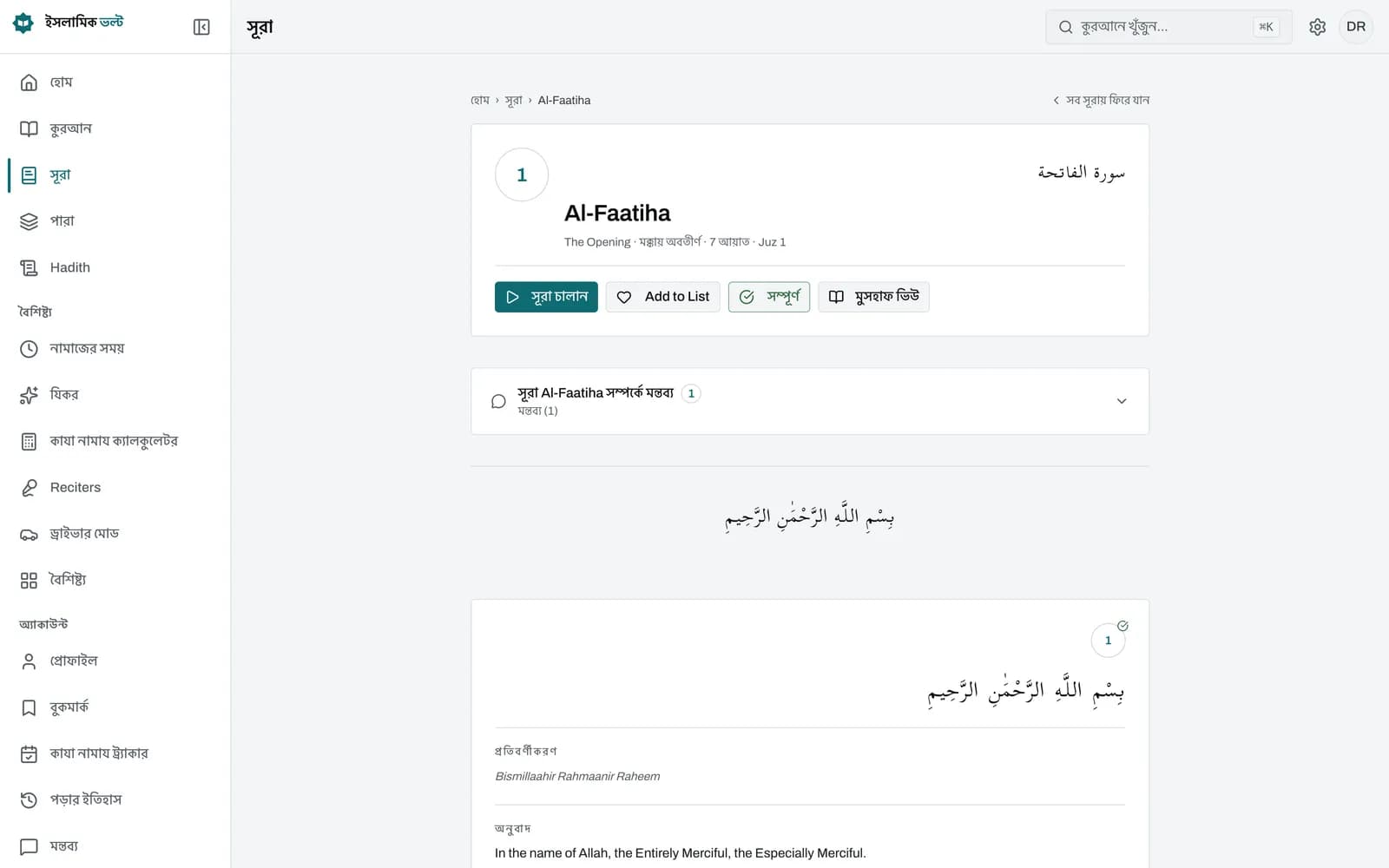Image resolution: width=1389 pixels, height=868 pixels.
Task: Open মুসহাফ ভিউ button
Action: pyautogui.click(x=873, y=297)
